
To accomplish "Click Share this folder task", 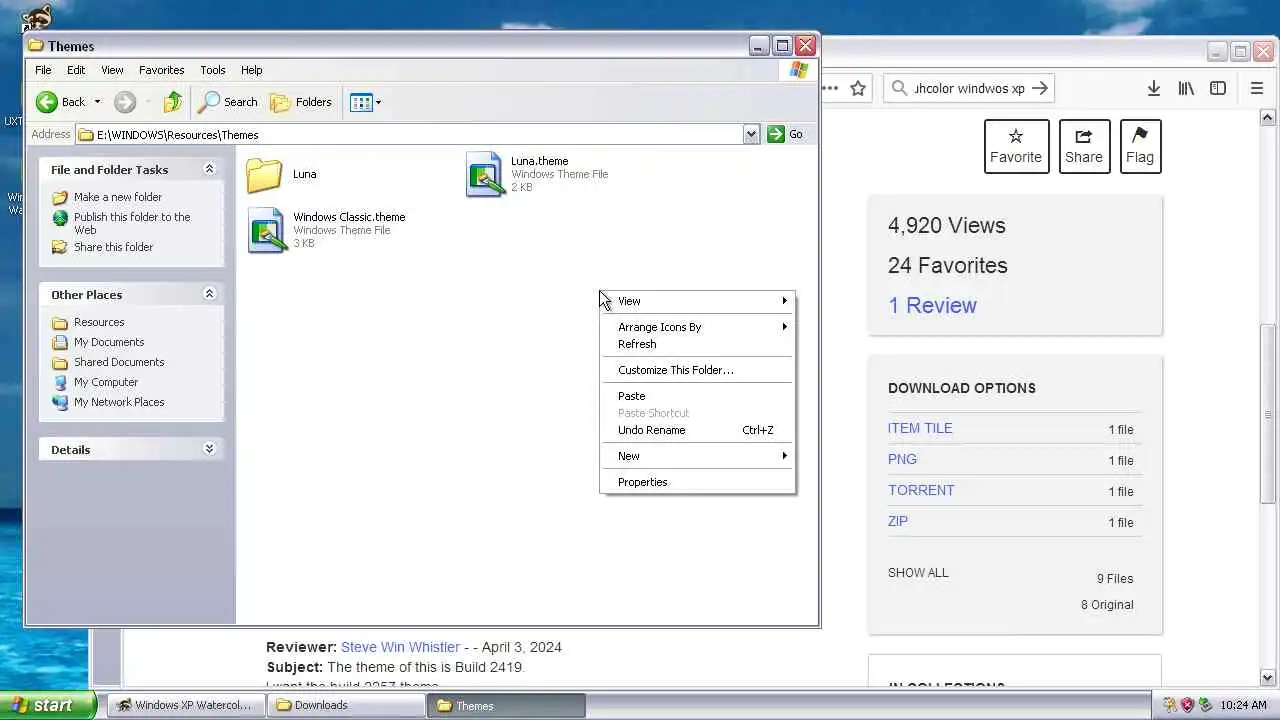I will tap(113, 247).
